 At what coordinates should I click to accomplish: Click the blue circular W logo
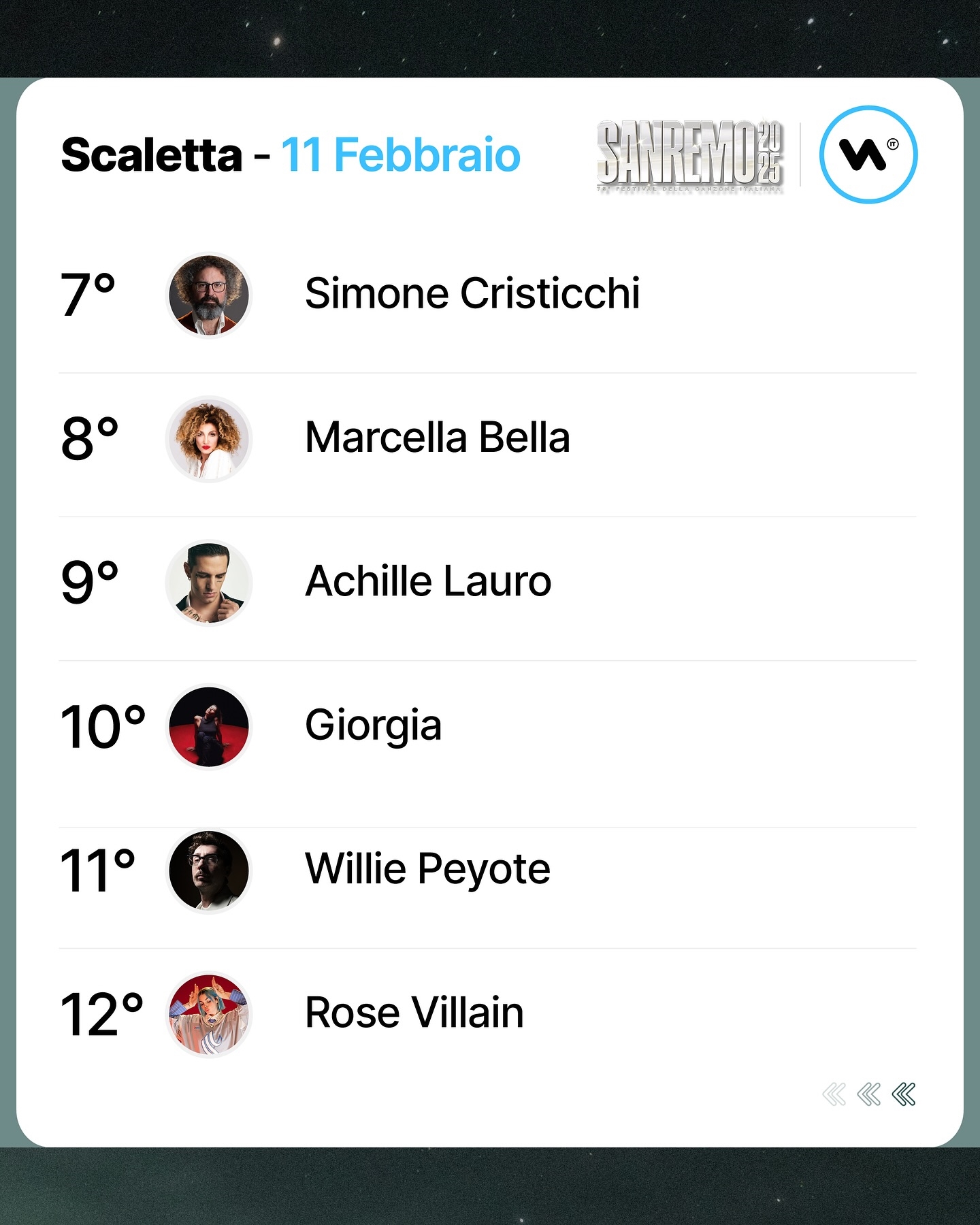pyautogui.click(x=868, y=154)
